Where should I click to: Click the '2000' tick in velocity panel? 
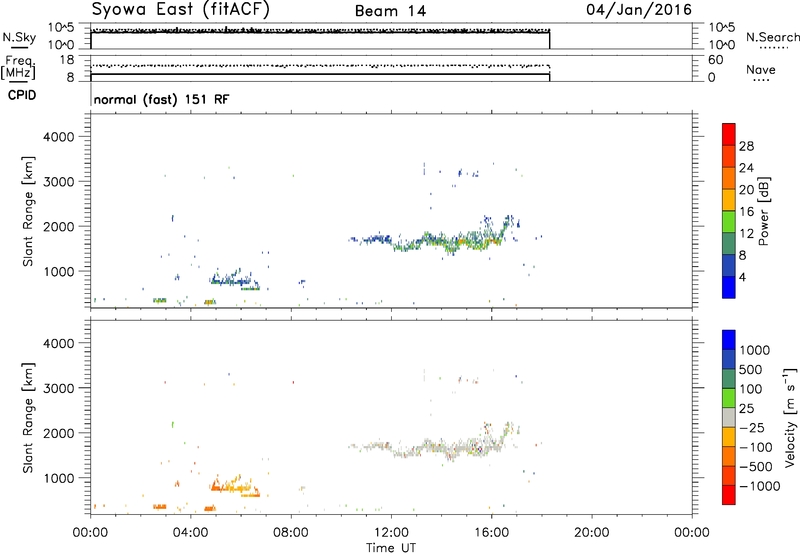pos(59,433)
